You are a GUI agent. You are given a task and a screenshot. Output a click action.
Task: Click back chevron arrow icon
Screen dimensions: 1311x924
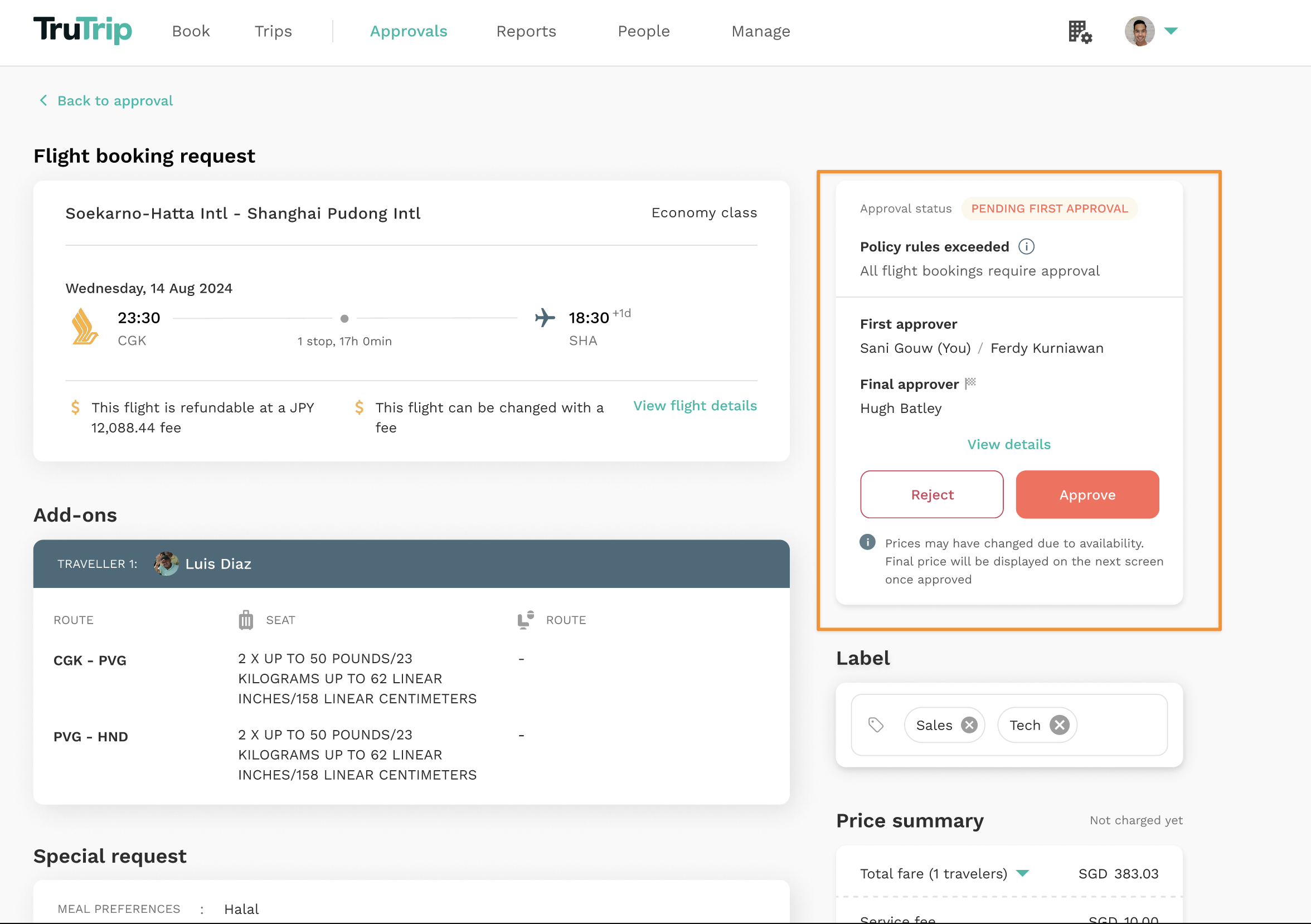tap(43, 100)
